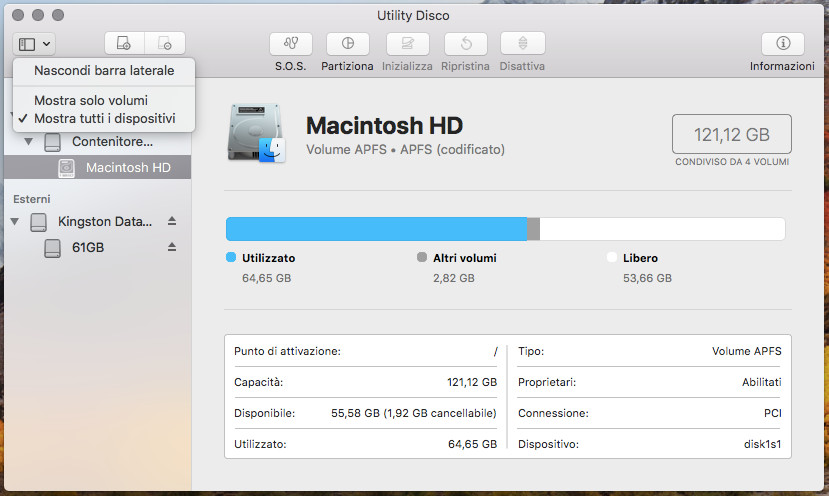The image size is (829, 496).
Task: Click the white free portion of usage bar
Action: point(662,229)
